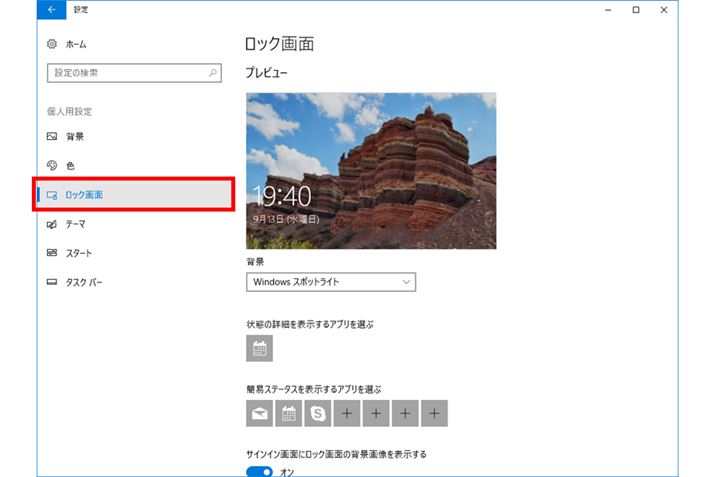Minimize the Settings window

608,10
